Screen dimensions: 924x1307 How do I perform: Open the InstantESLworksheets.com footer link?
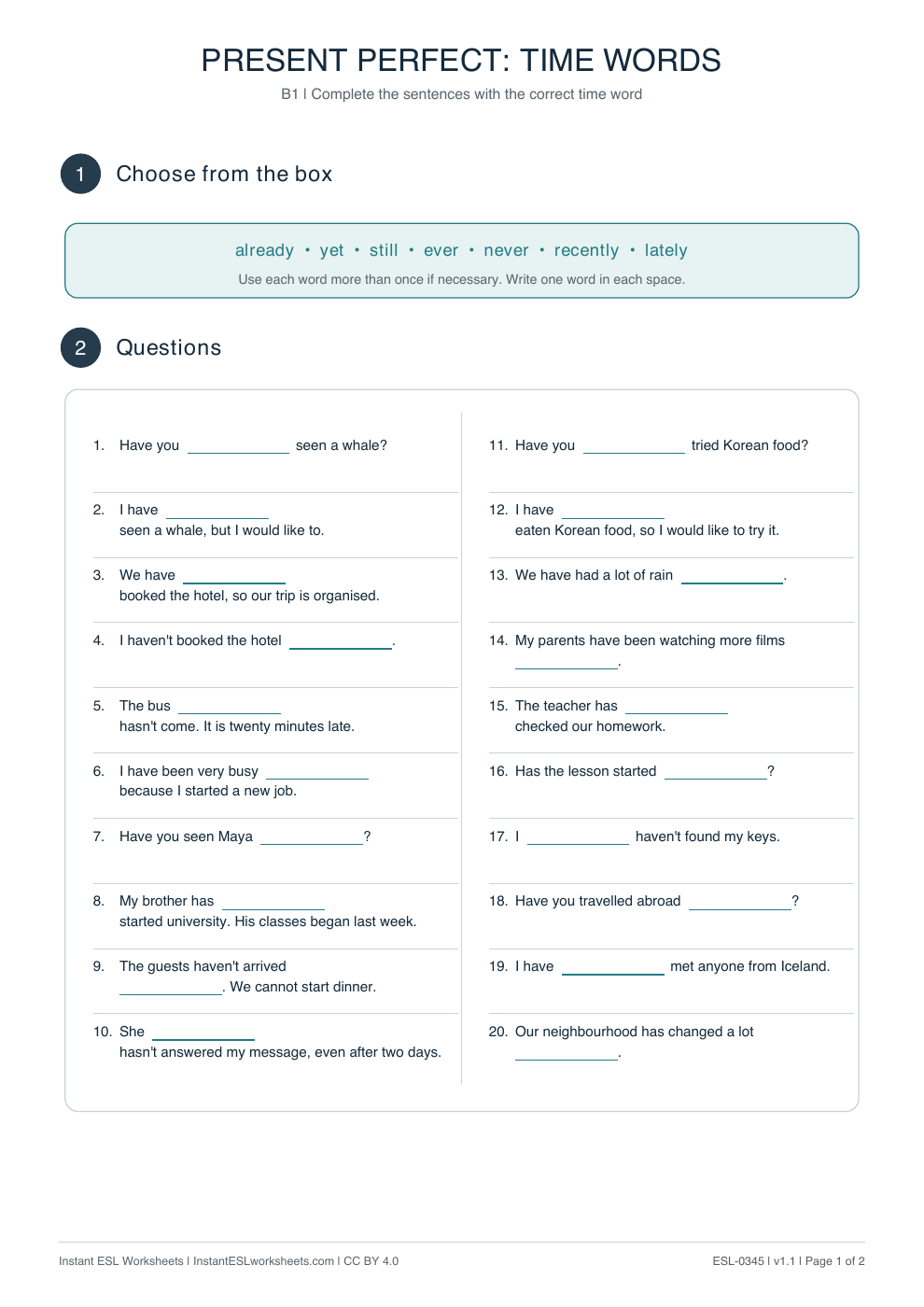(263, 1261)
